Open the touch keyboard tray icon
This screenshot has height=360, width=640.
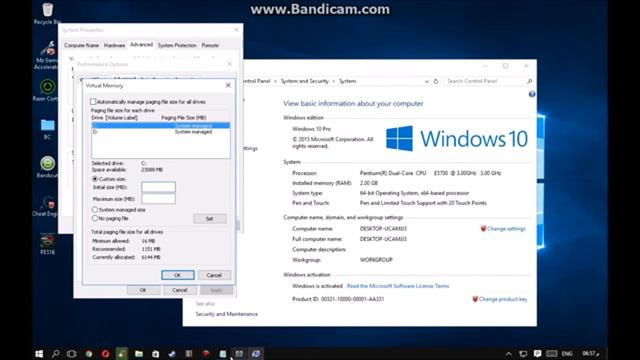(x=551, y=353)
